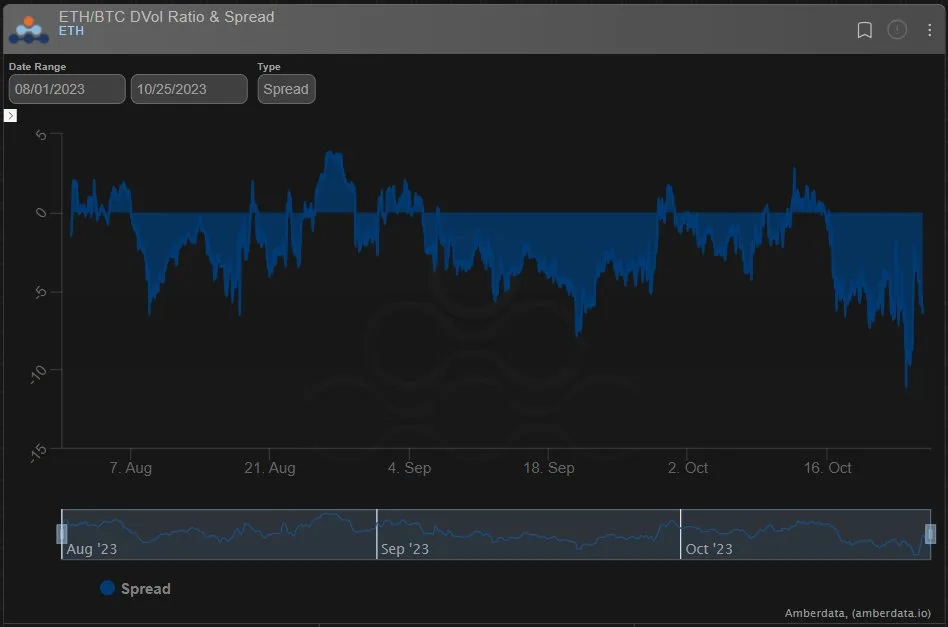Open the Spread type dropdown
948x627 pixels.
pyautogui.click(x=287, y=89)
